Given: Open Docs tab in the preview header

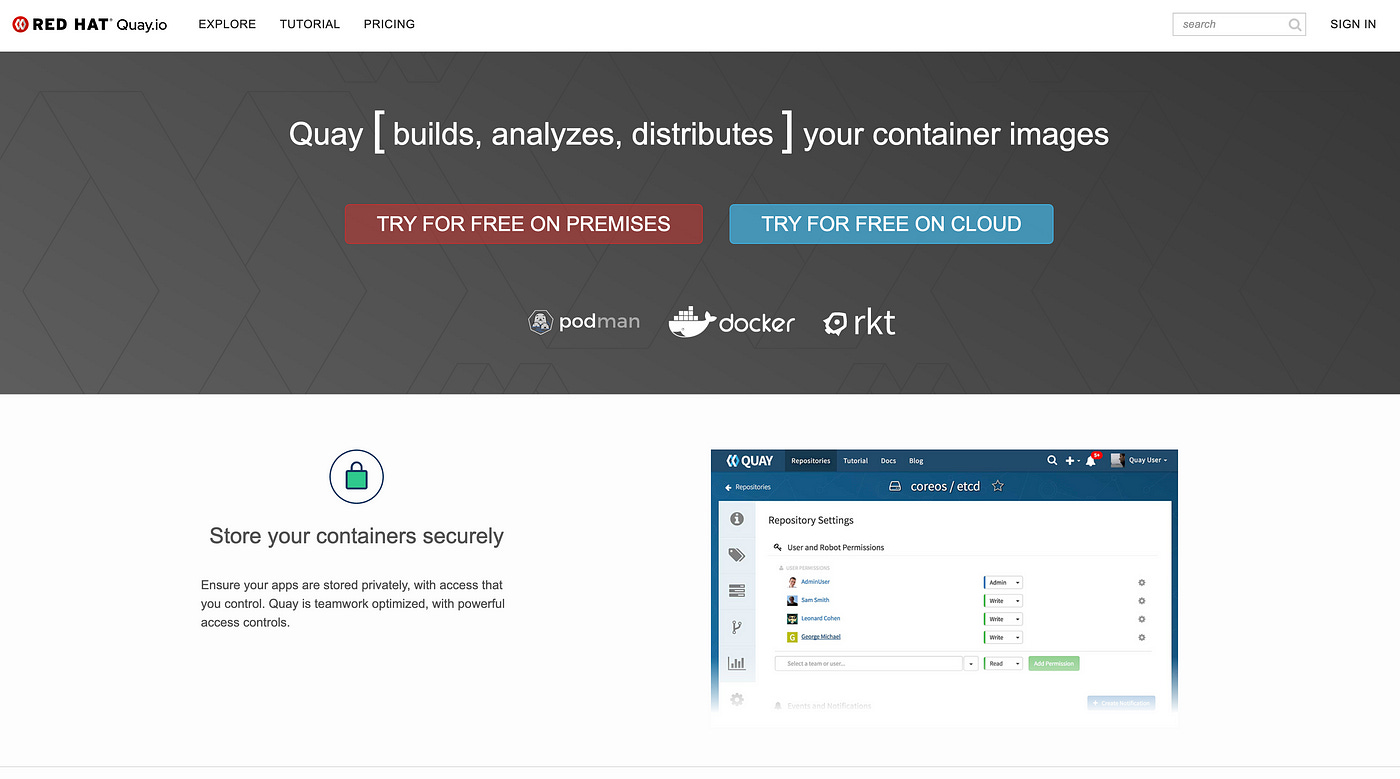Looking at the screenshot, I should tap(888, 461).
